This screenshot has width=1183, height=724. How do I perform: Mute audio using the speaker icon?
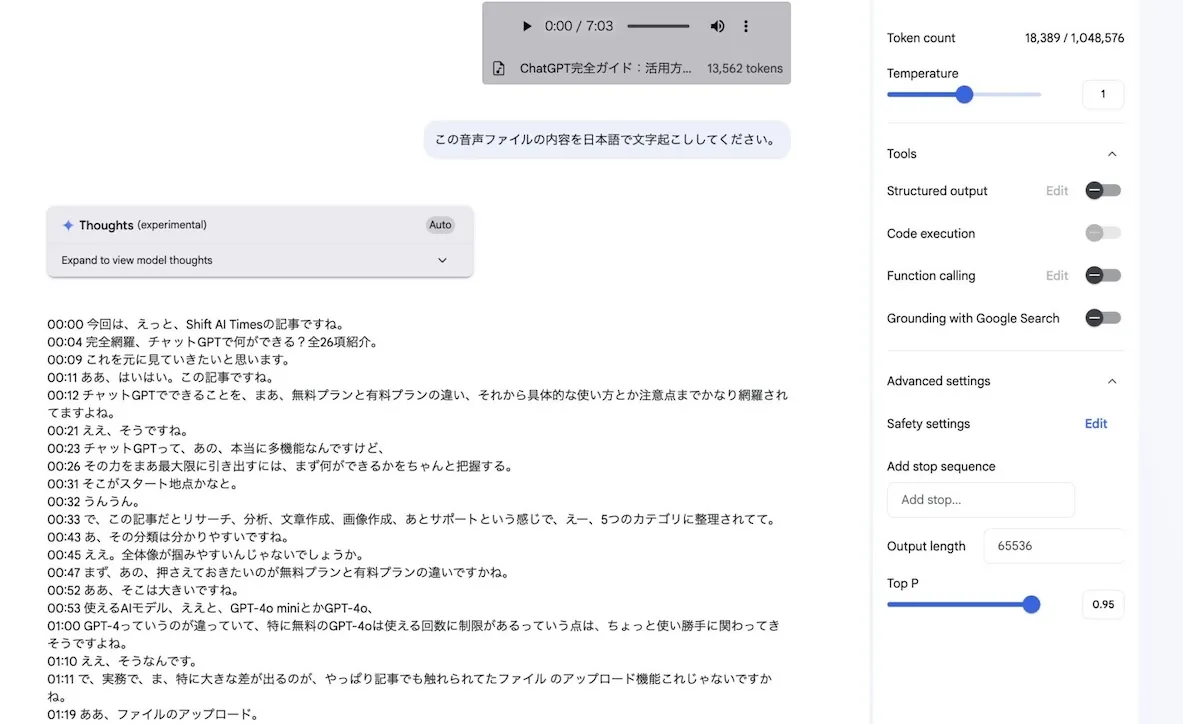[x=717, y=27]
